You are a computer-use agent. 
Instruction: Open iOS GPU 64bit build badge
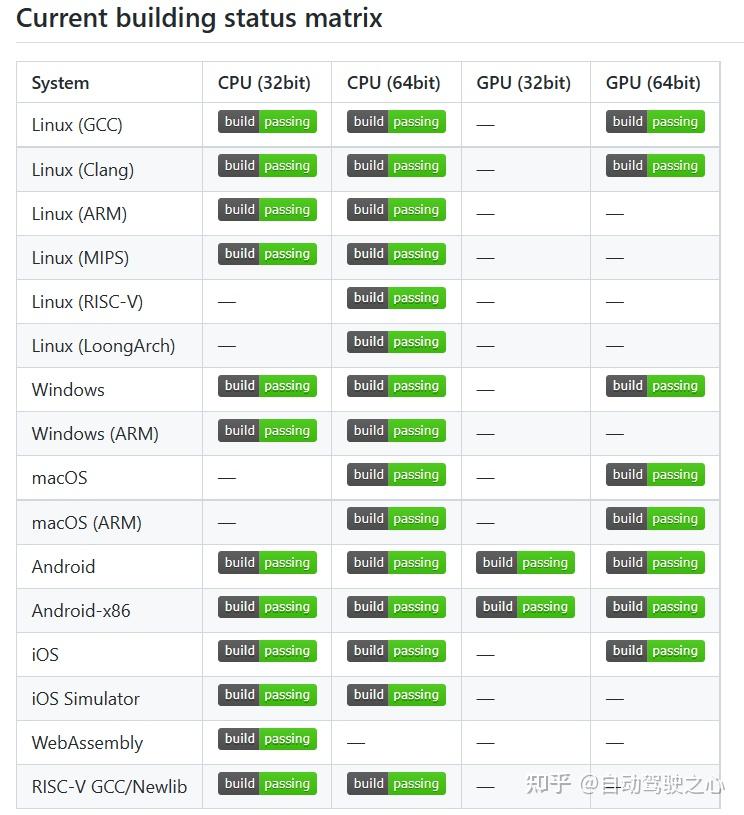point(655,651)
